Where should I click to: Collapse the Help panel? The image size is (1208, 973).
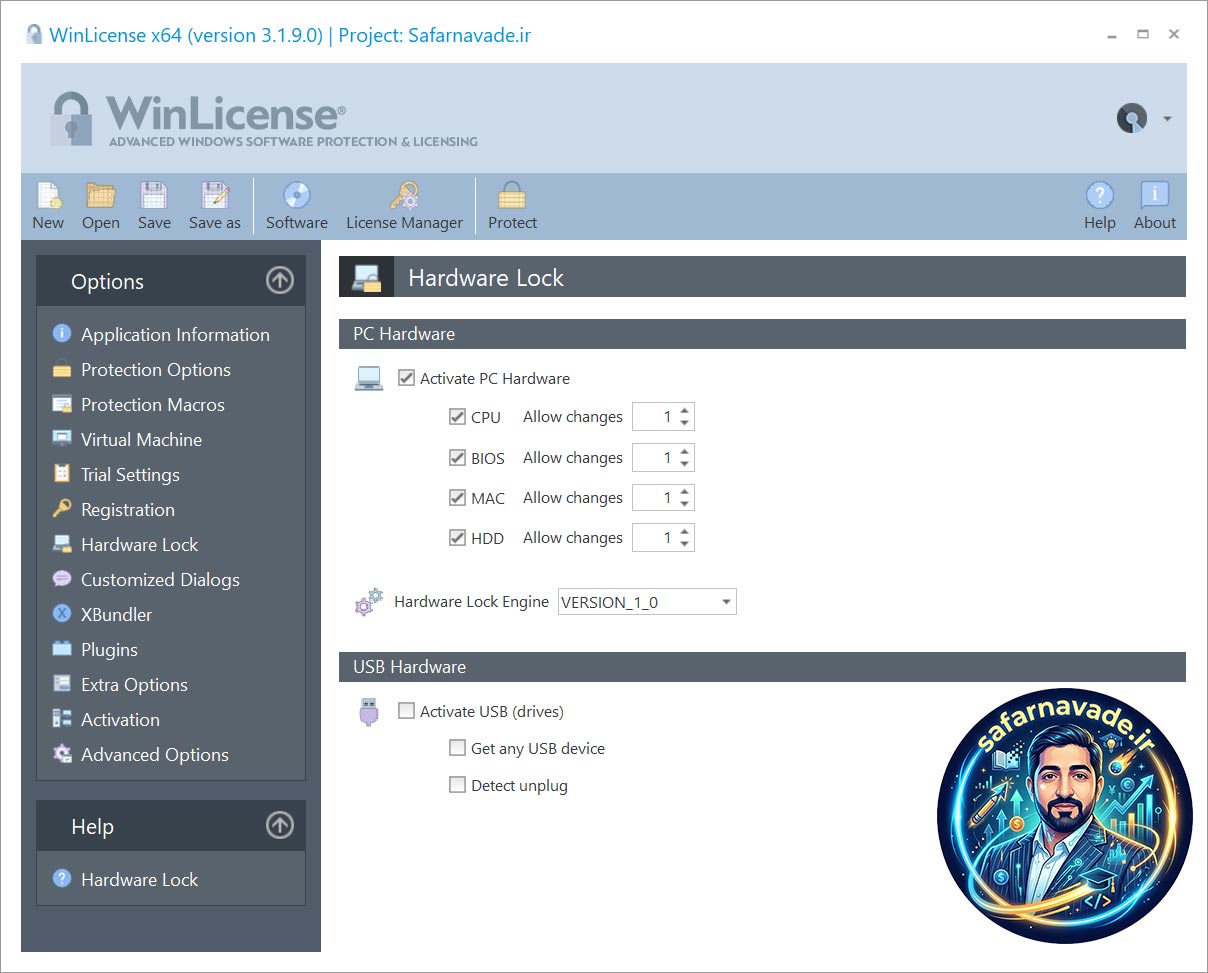point(280,826)
